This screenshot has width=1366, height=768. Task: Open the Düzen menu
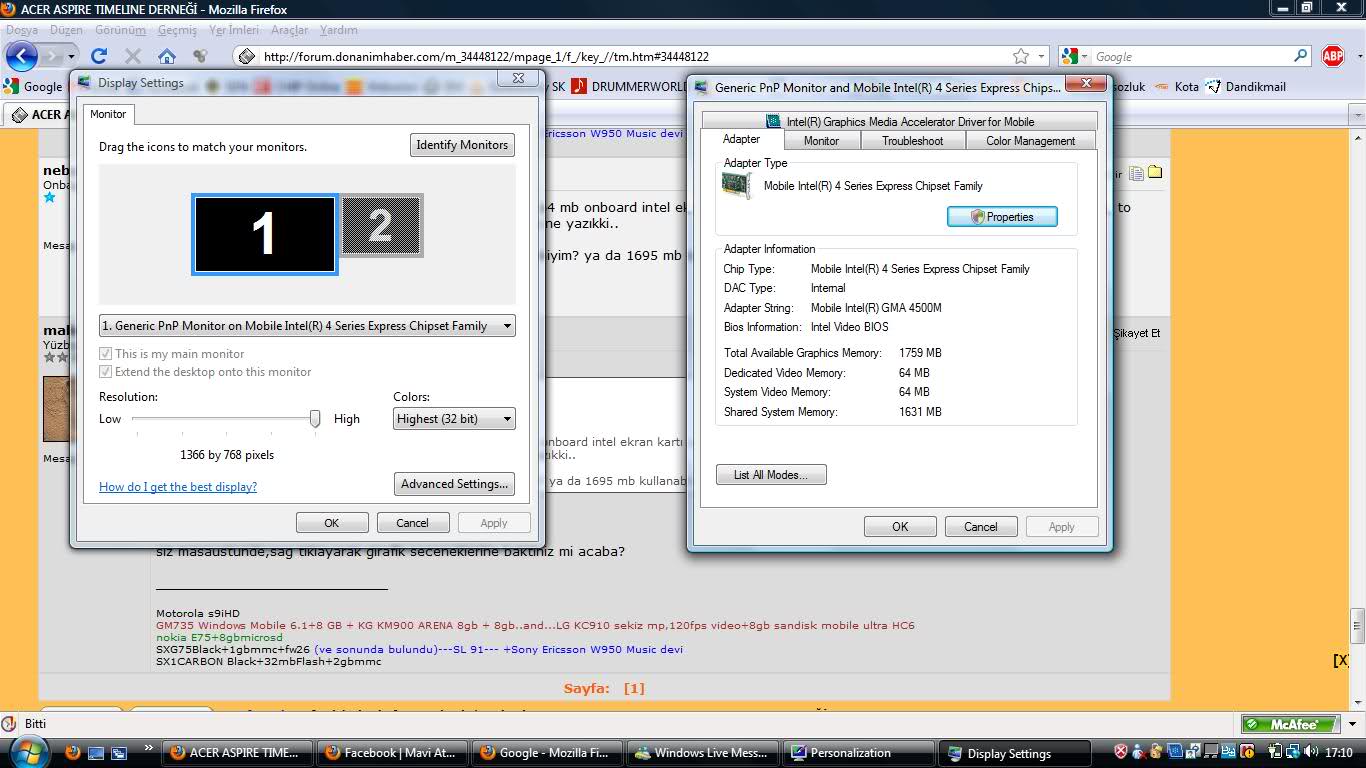pos(66,30)
